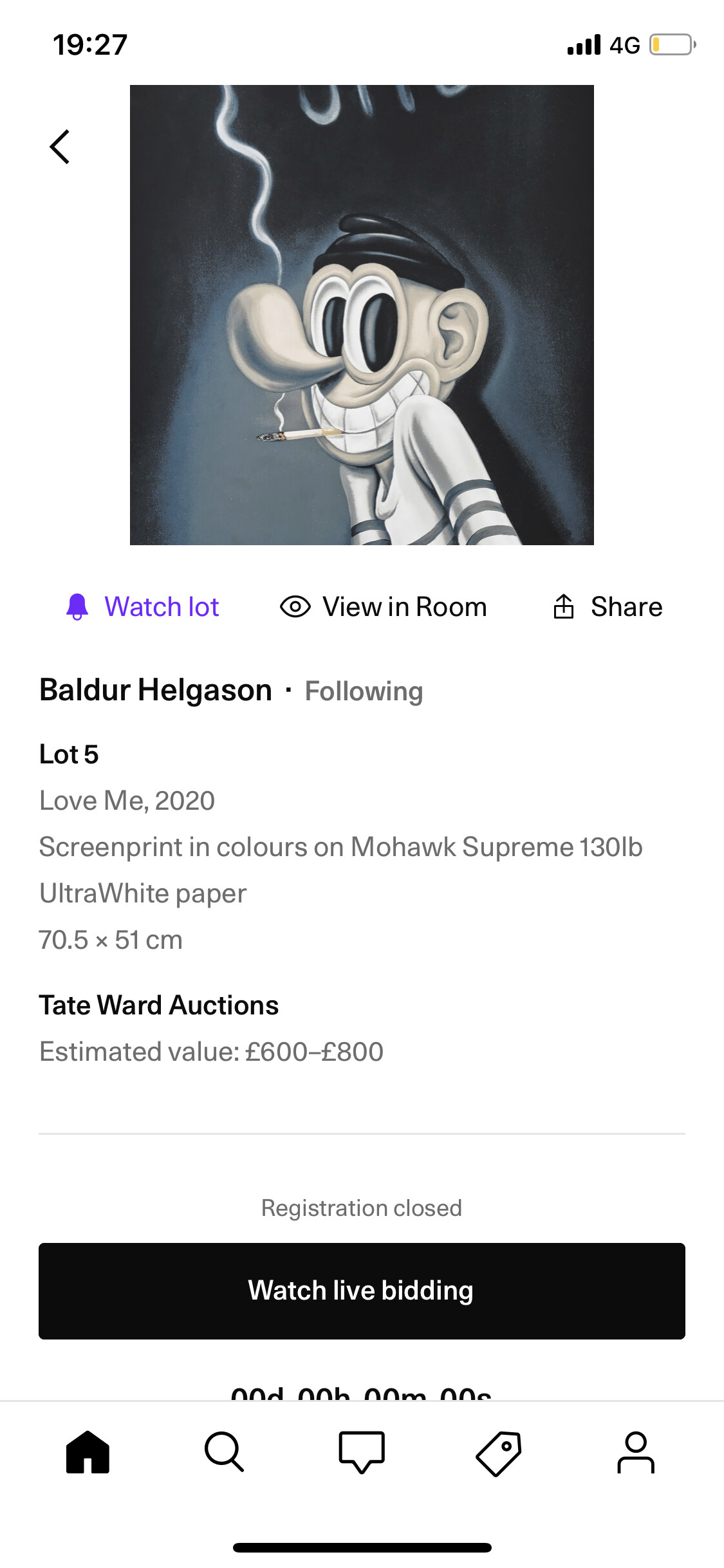Open the Home tab icon
The height and width of the screenshot is (1568, 724).
pyautogui.click(x=88, y=1452)
